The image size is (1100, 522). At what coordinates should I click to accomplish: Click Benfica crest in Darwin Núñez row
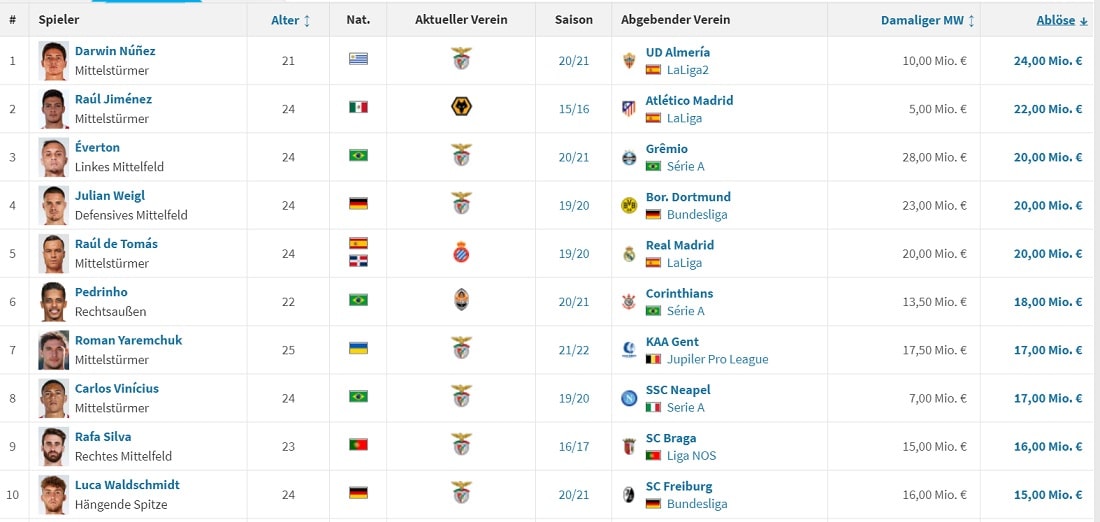click(461, 60)
